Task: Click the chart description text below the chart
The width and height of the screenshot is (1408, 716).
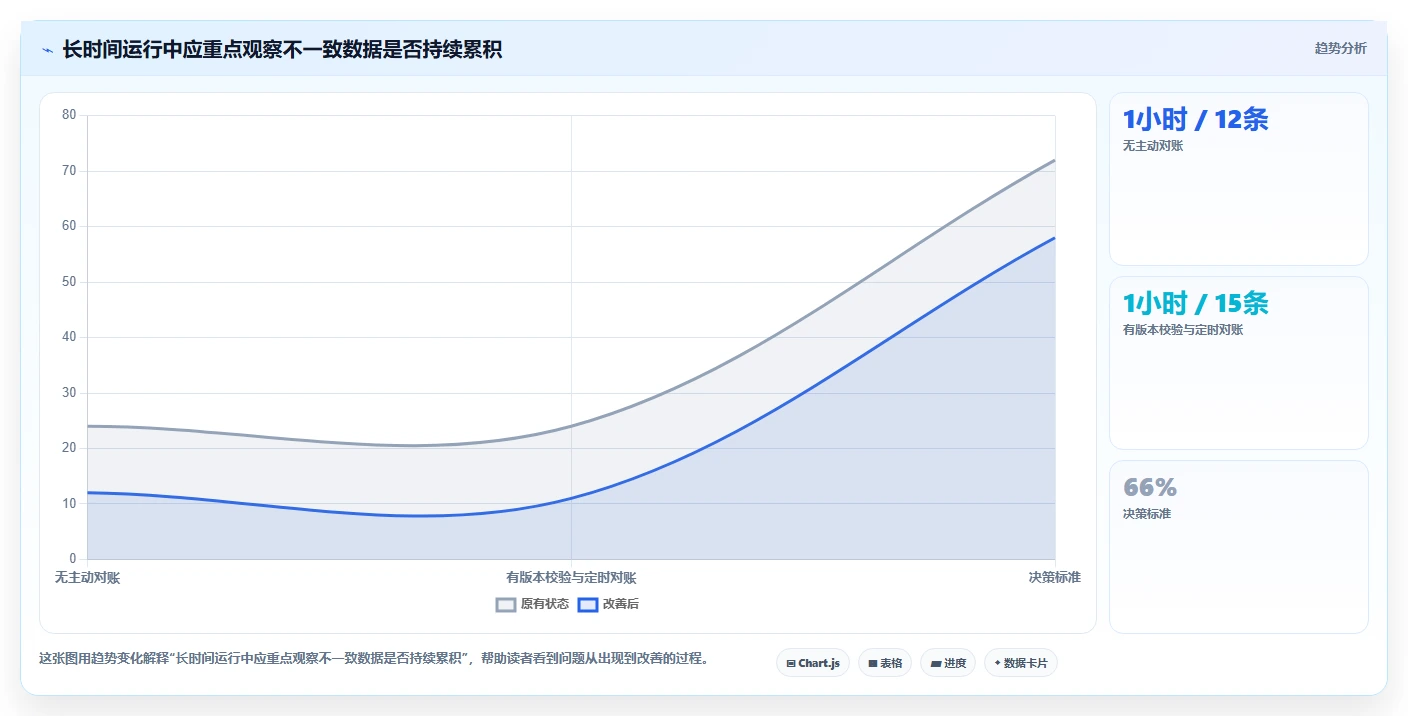Action: coord(373,659)
